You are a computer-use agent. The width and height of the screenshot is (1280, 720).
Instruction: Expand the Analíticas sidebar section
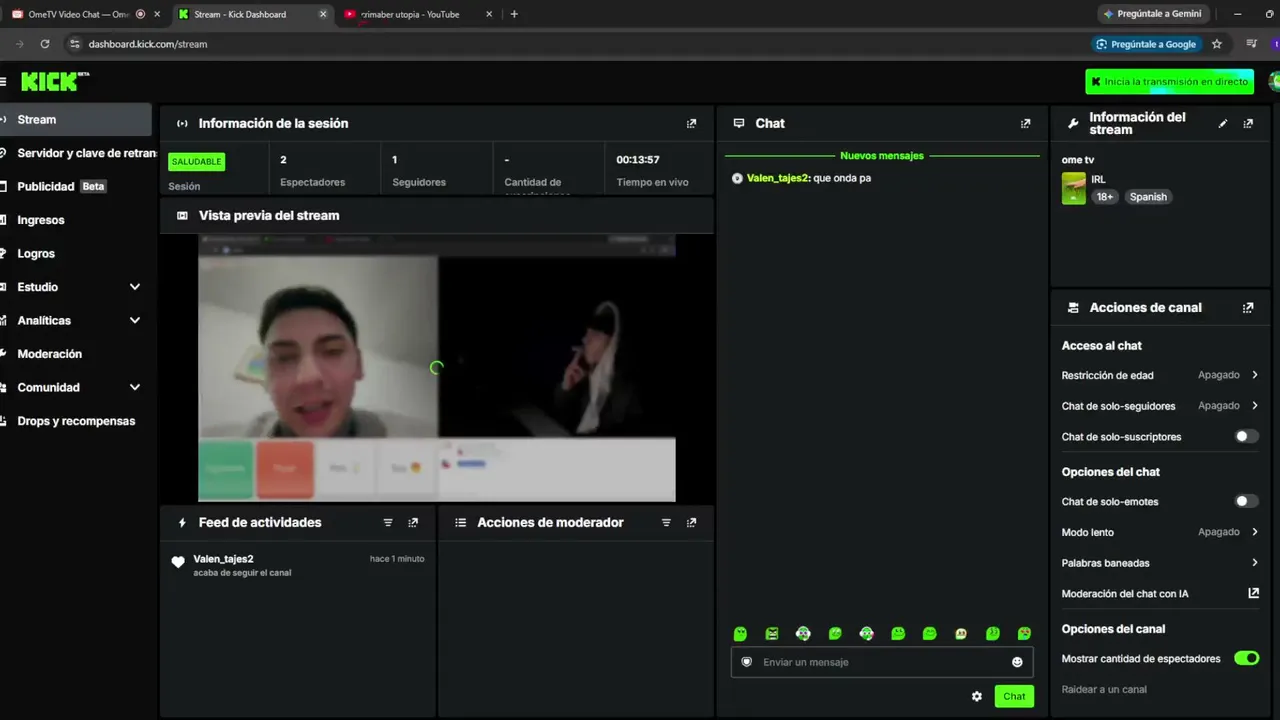(76, 321)
